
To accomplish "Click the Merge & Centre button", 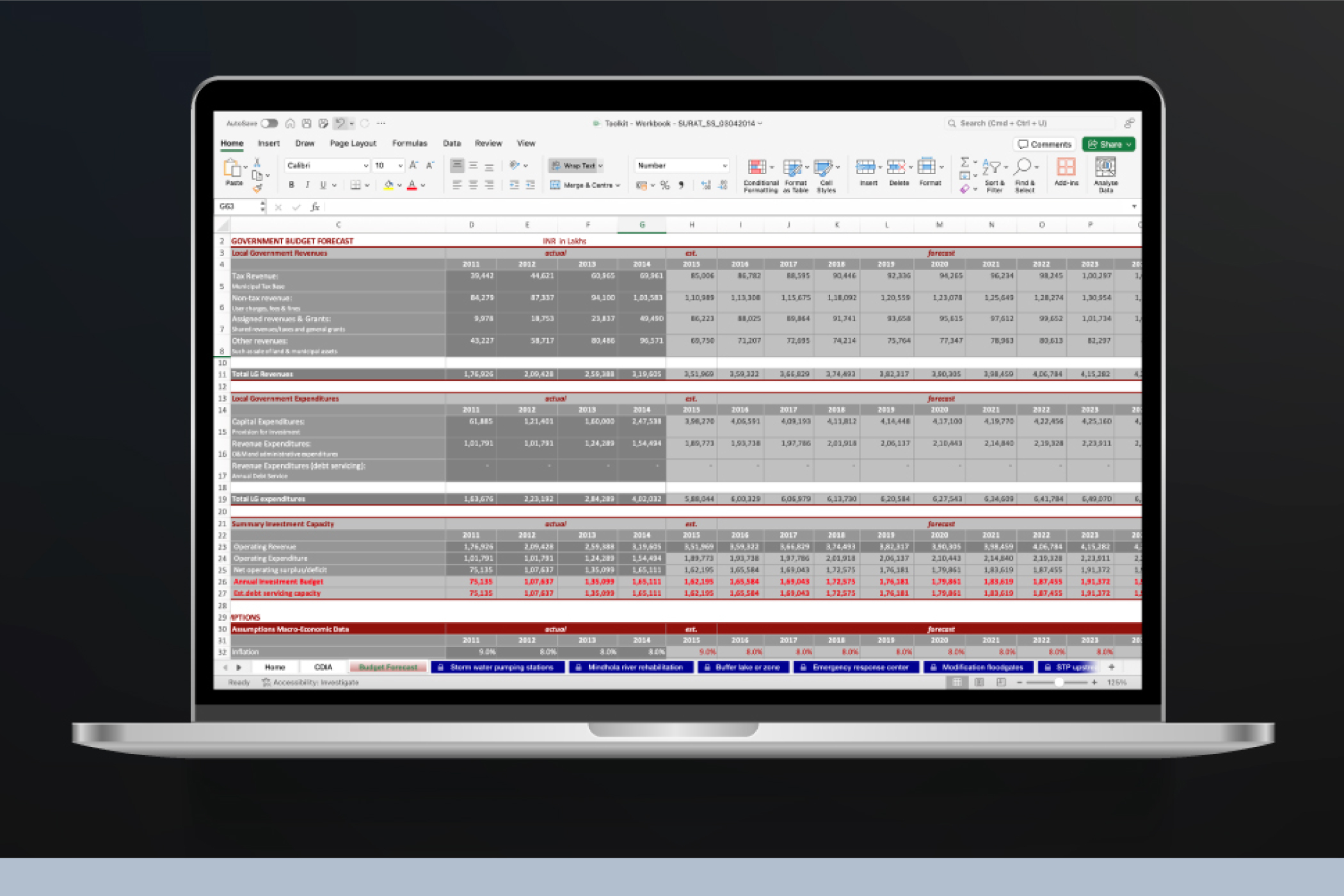I will [584, 185].
